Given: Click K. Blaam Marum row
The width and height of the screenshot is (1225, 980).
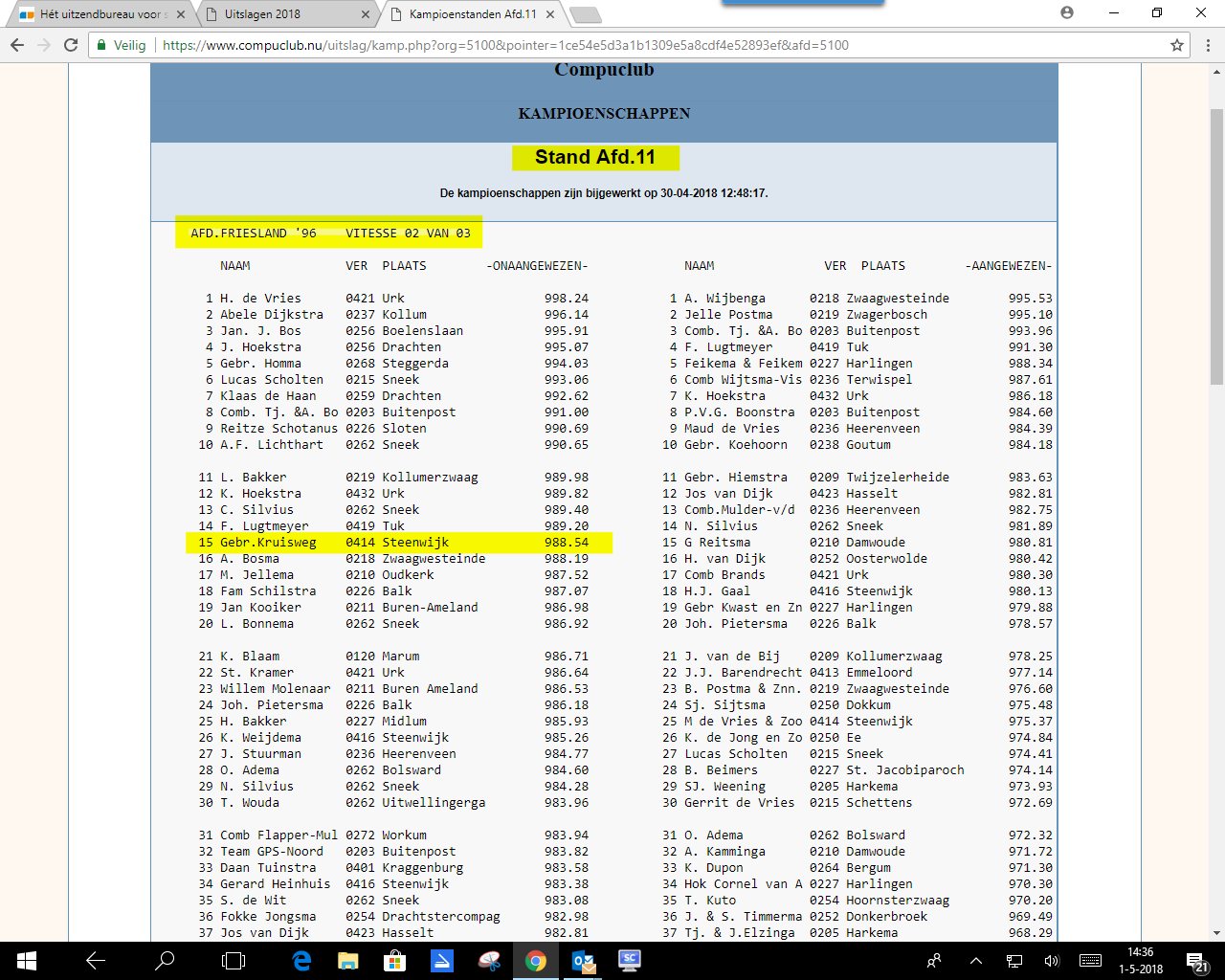Looking at the screenshot, I should pyautogui.click(x=393, y=656).
